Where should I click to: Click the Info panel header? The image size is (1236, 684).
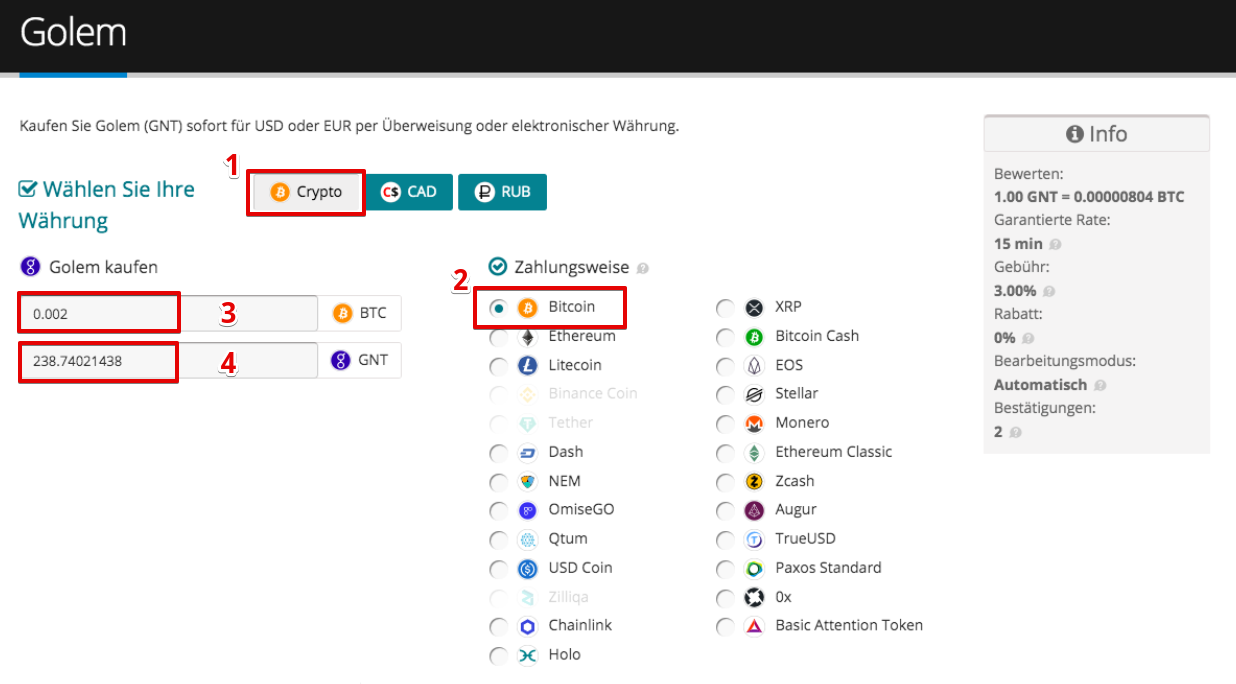click(1097, 134)
